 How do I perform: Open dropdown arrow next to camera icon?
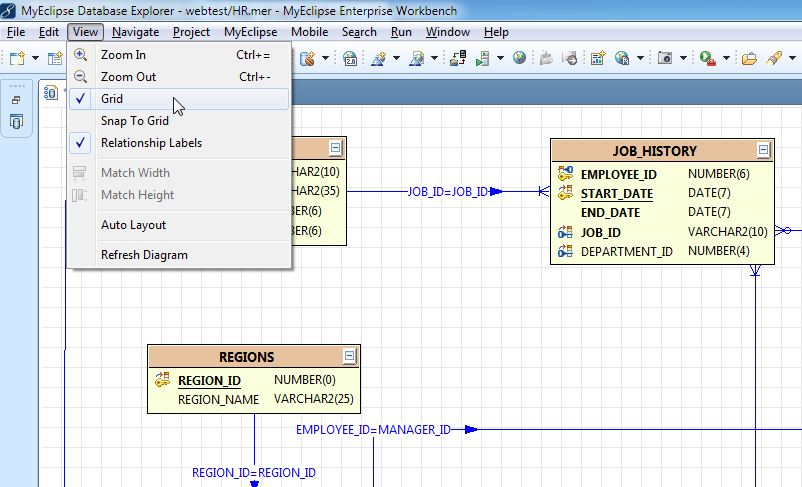pyautogui.click(x=684, y=58)
